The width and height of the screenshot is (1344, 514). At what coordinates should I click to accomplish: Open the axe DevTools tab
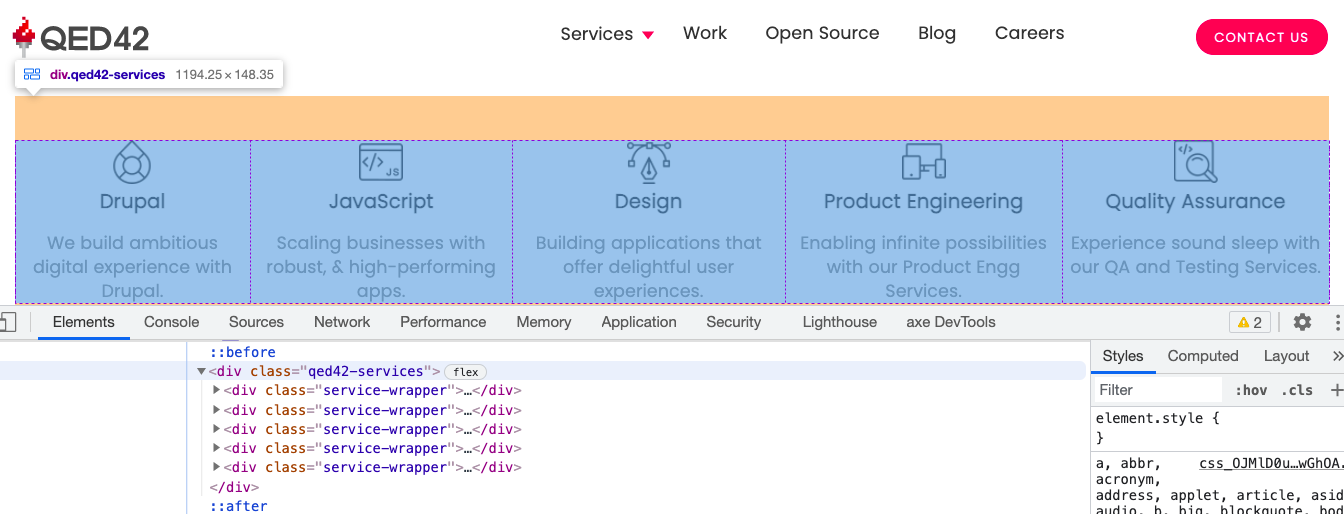[x=951, y=322]
